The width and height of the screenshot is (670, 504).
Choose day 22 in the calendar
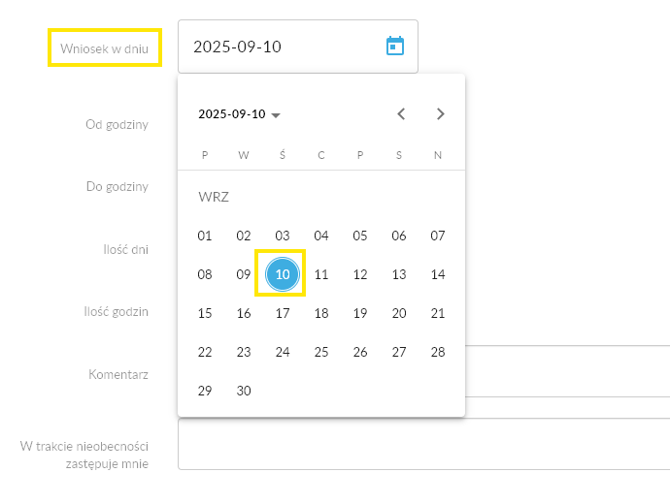(205, 352)
